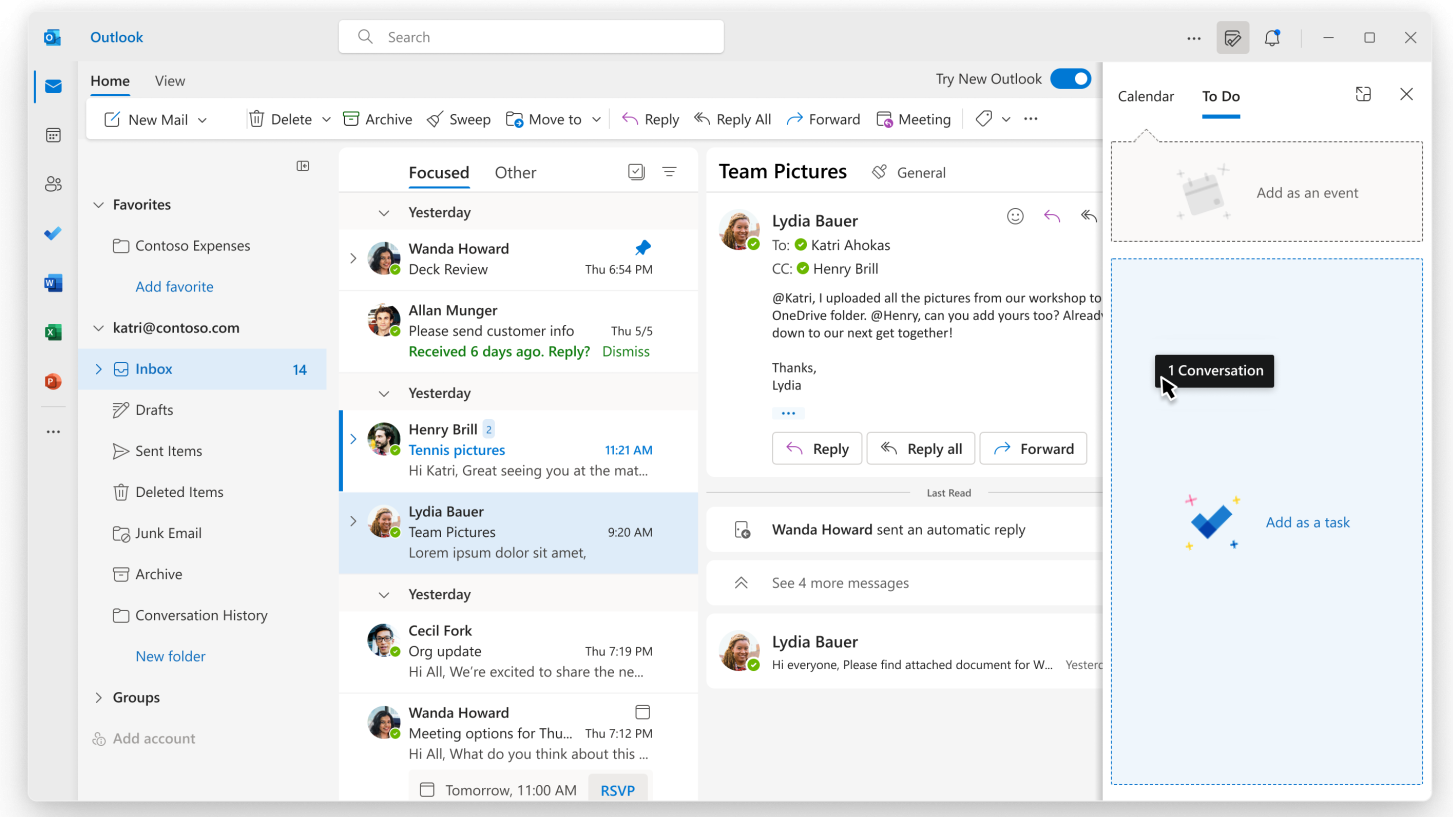Click Add favorite link
1453x817 pixels.
[x=175, y=287]
